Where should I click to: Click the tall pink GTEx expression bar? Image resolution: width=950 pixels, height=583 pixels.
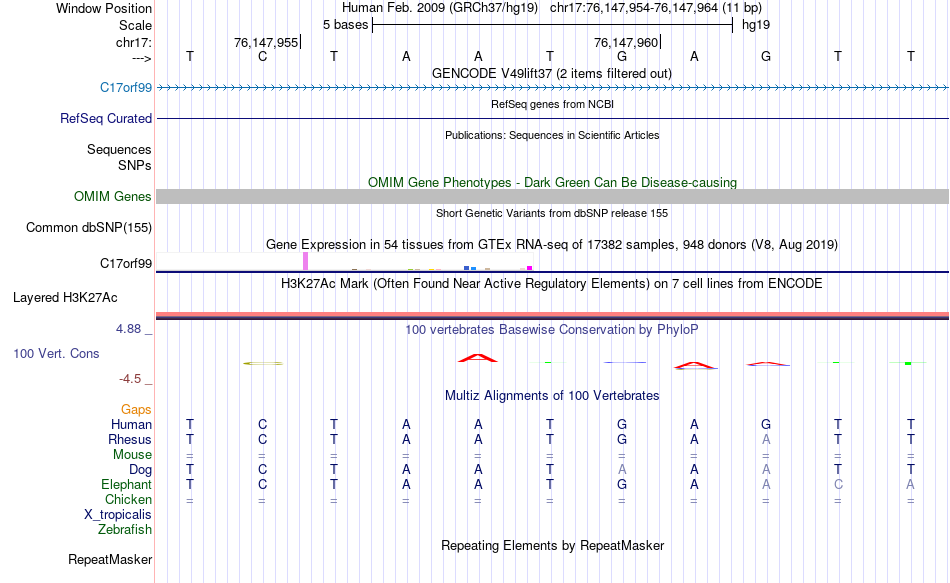pyautogui.click(x=305, y=261)
